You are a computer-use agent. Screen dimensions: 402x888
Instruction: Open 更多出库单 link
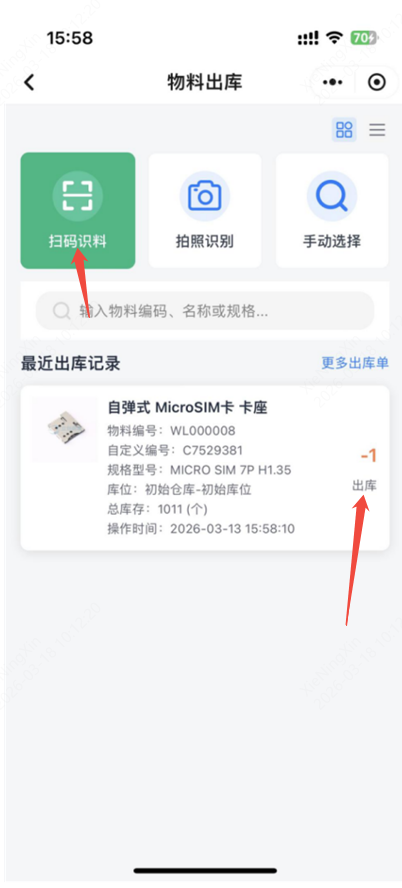[355, 363]
